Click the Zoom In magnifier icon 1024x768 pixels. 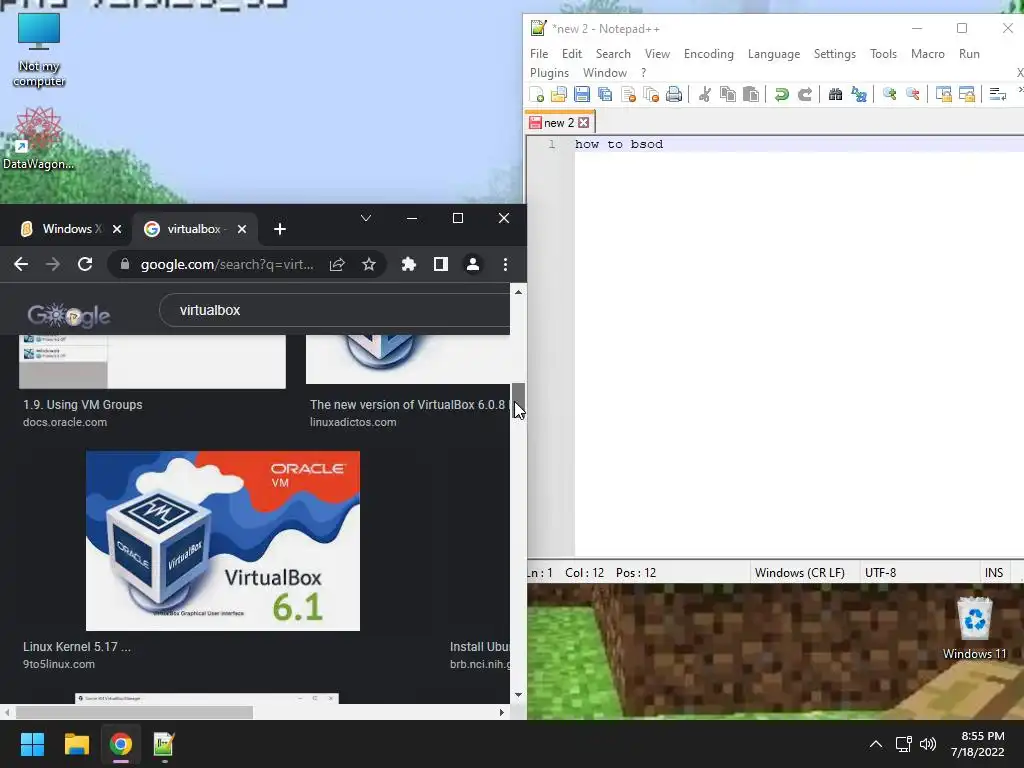coord(889,95)
